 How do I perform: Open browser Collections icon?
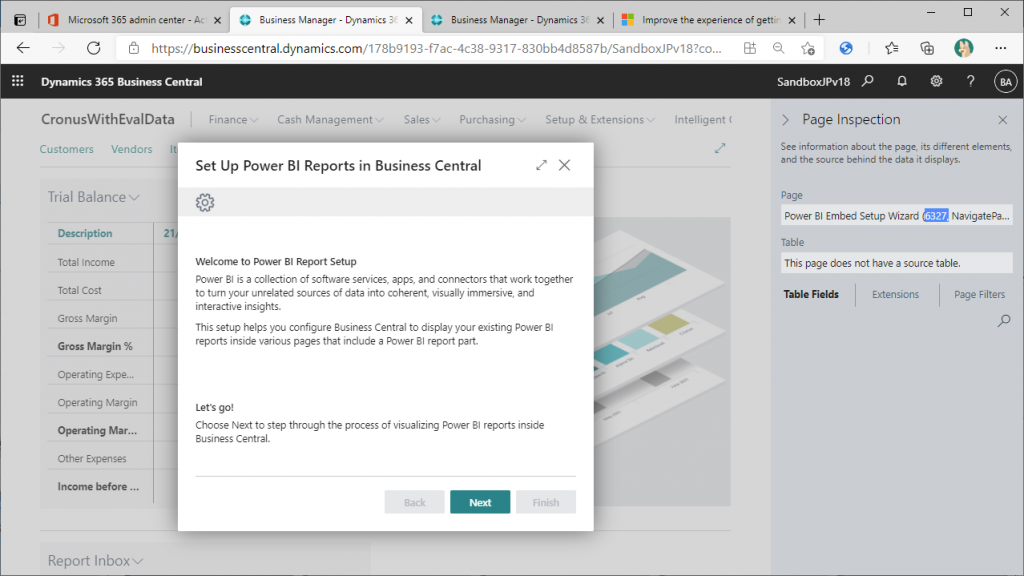927,48
